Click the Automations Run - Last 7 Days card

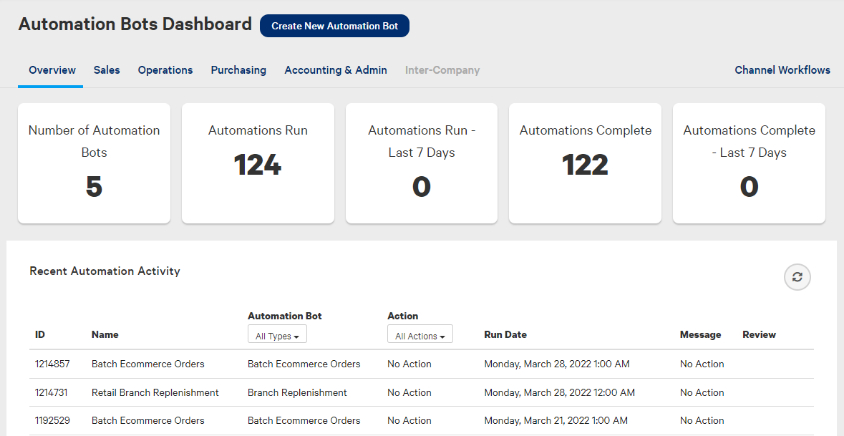pyautogui.click(x=421, y=162)
